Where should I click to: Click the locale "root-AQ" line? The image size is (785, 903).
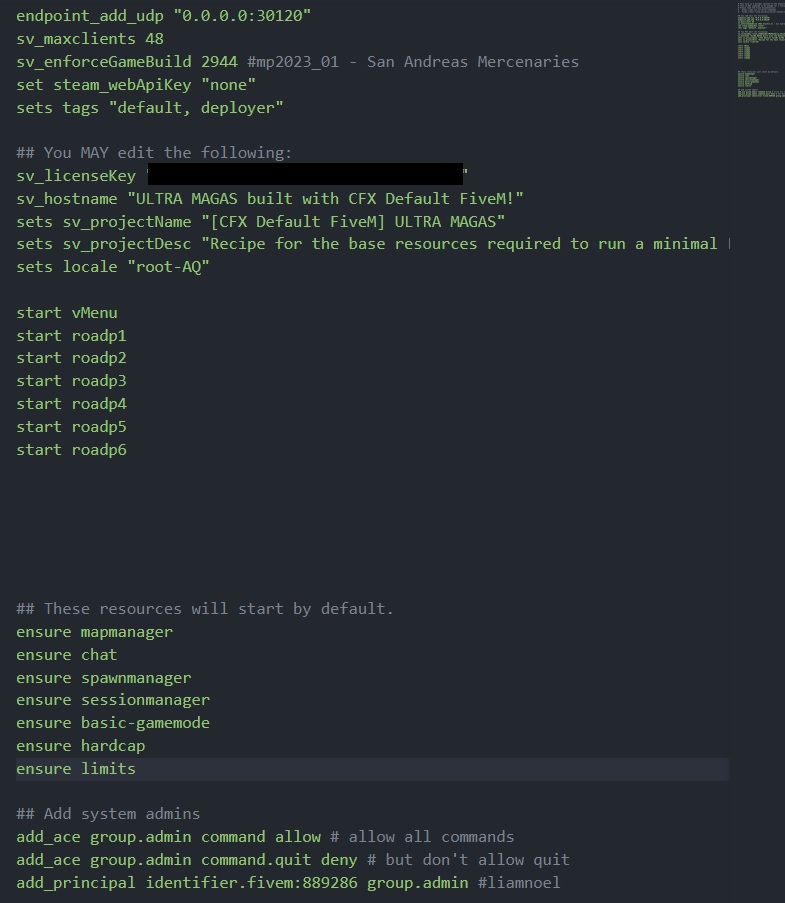(113, 267)
